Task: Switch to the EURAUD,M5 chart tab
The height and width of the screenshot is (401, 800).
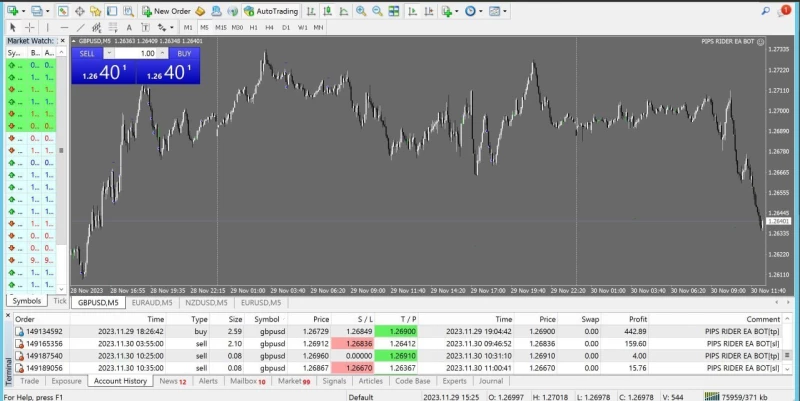Action: pyautogui.click(x=151, y=301)
